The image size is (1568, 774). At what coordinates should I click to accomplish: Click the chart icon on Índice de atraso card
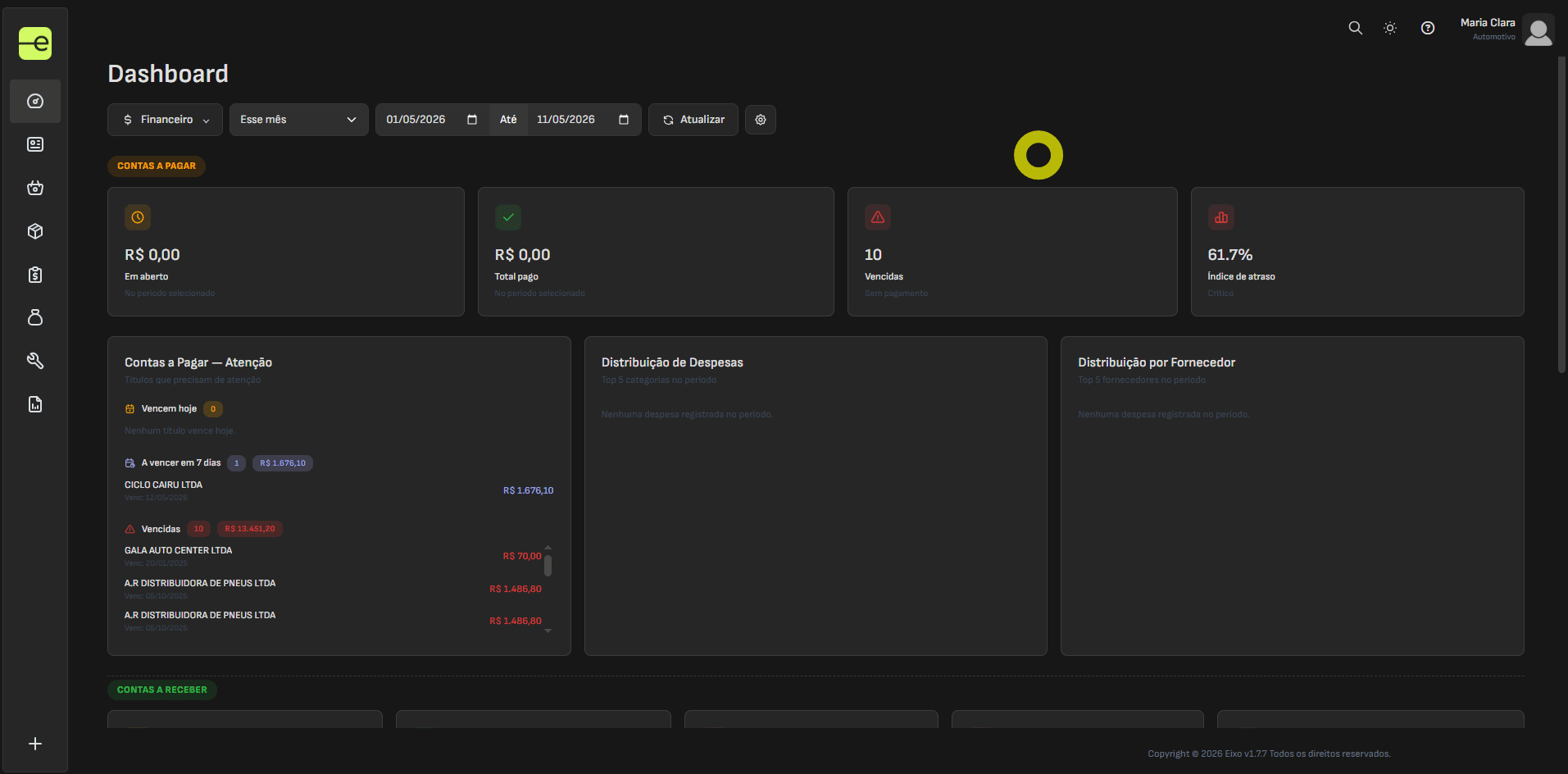[1221, 217]
